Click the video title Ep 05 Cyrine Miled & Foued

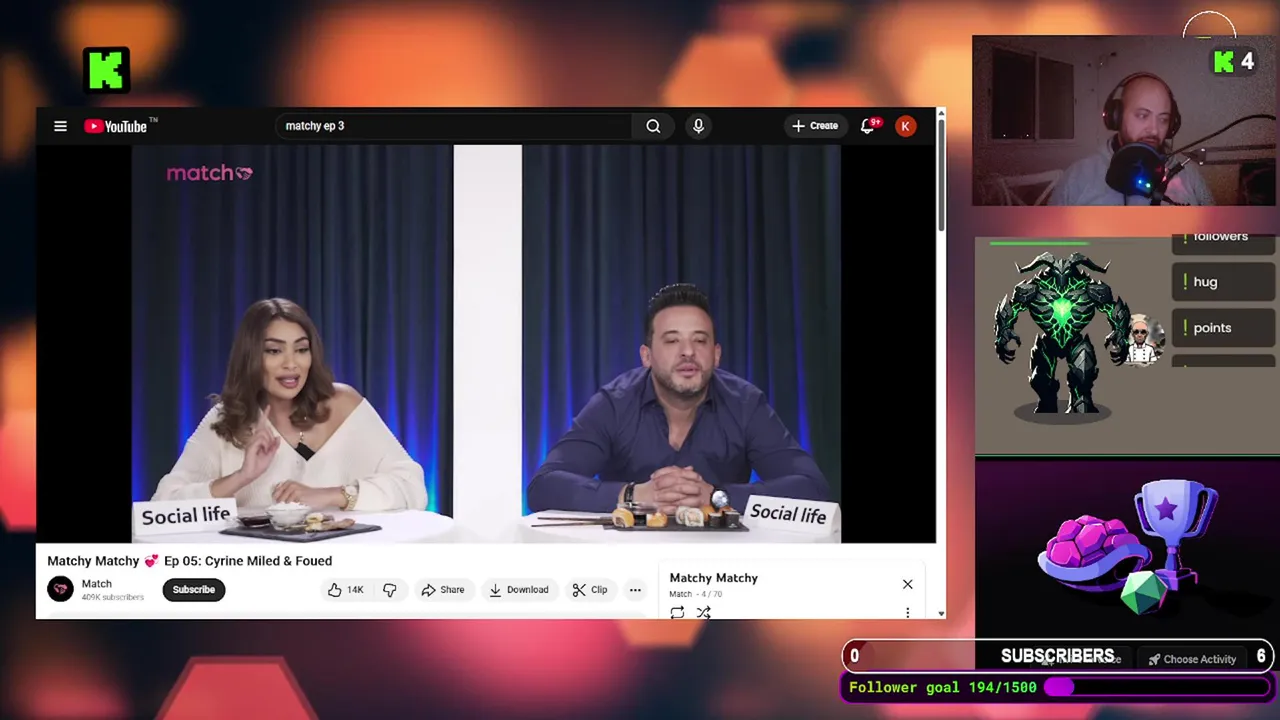(x=190, y=561)
